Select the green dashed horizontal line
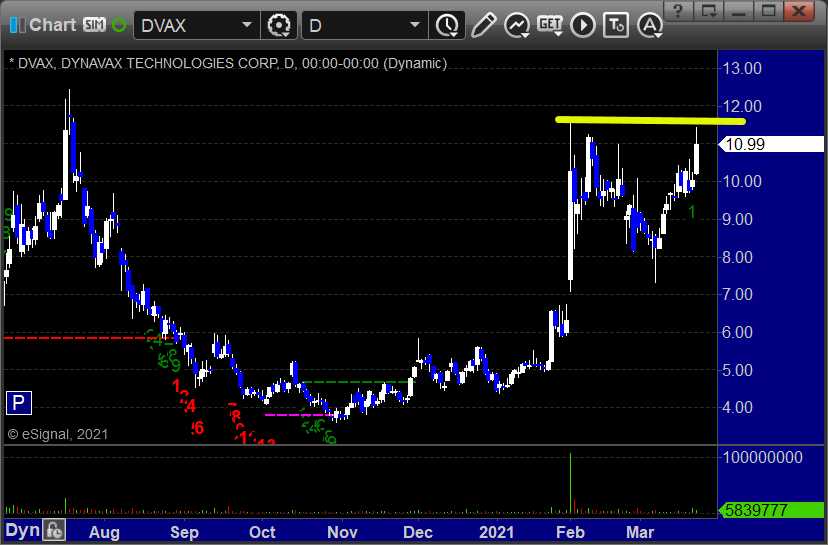 [x=359, y=381]
